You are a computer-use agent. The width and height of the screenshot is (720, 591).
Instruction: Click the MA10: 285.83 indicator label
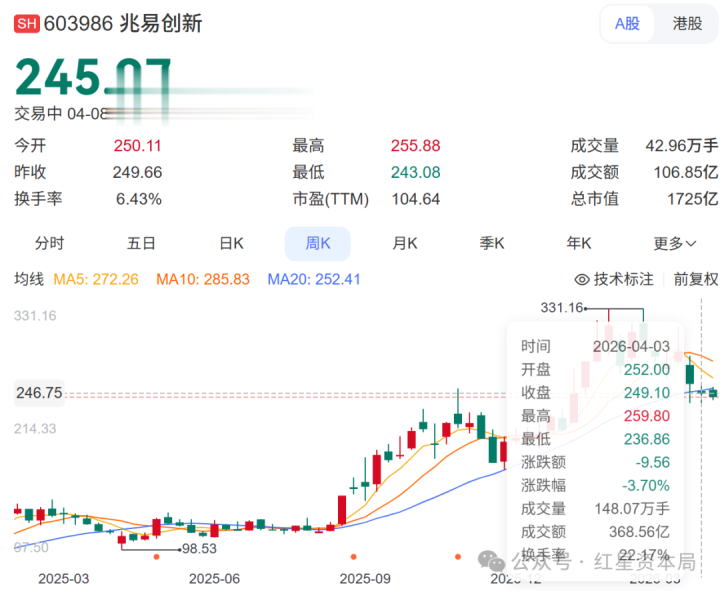(203, 279)
